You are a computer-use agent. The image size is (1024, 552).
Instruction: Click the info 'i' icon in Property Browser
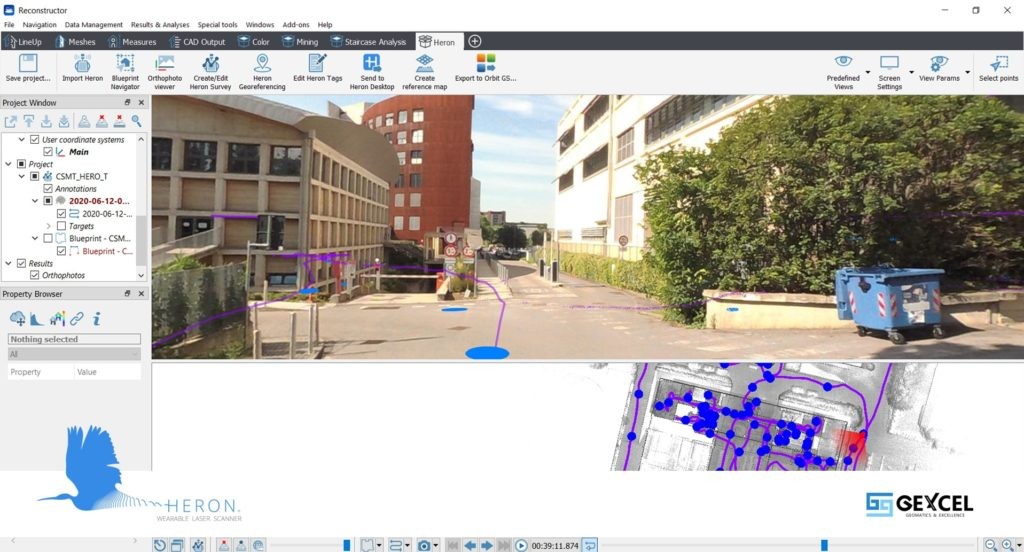click(97, 319)
